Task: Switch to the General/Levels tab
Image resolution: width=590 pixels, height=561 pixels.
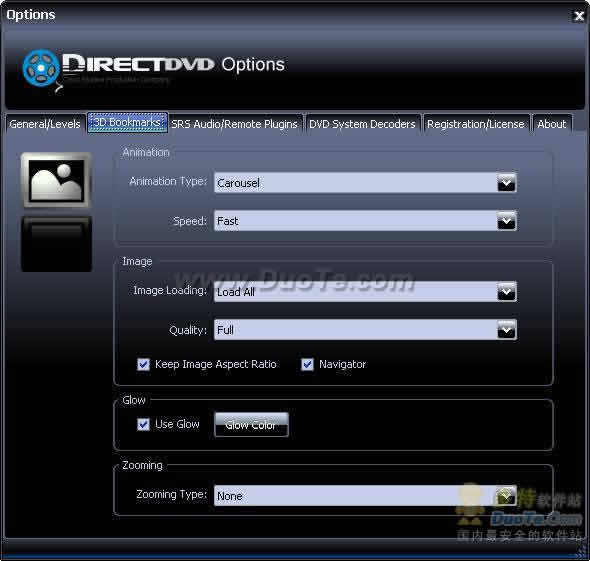Action: [x=45, y=124]
